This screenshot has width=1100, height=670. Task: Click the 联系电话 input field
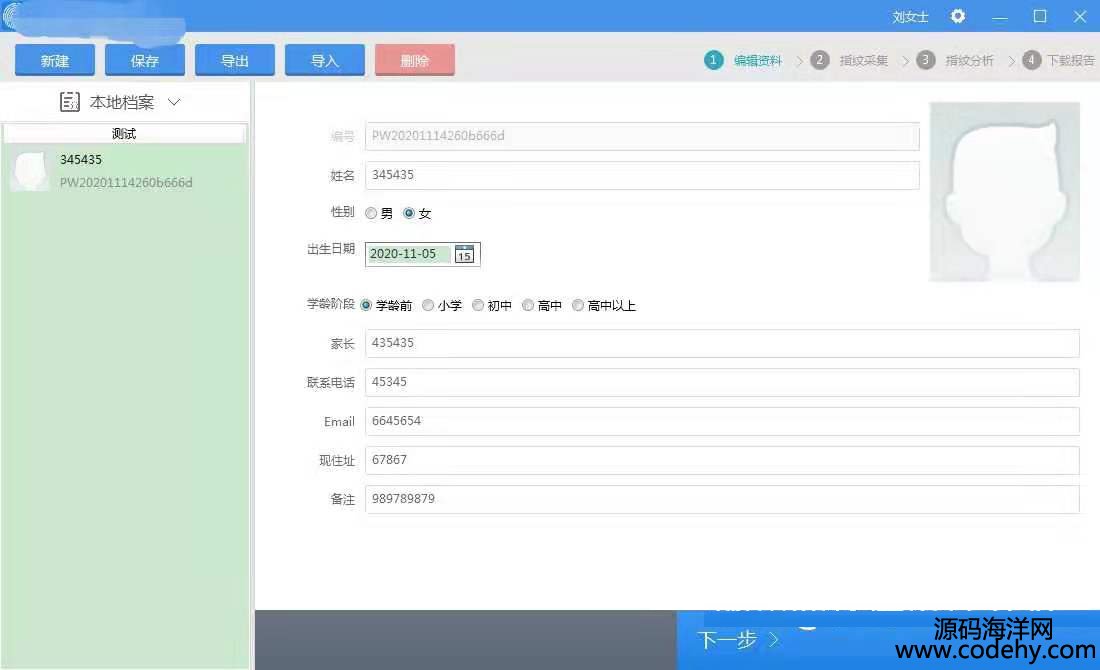pos(722,382)
